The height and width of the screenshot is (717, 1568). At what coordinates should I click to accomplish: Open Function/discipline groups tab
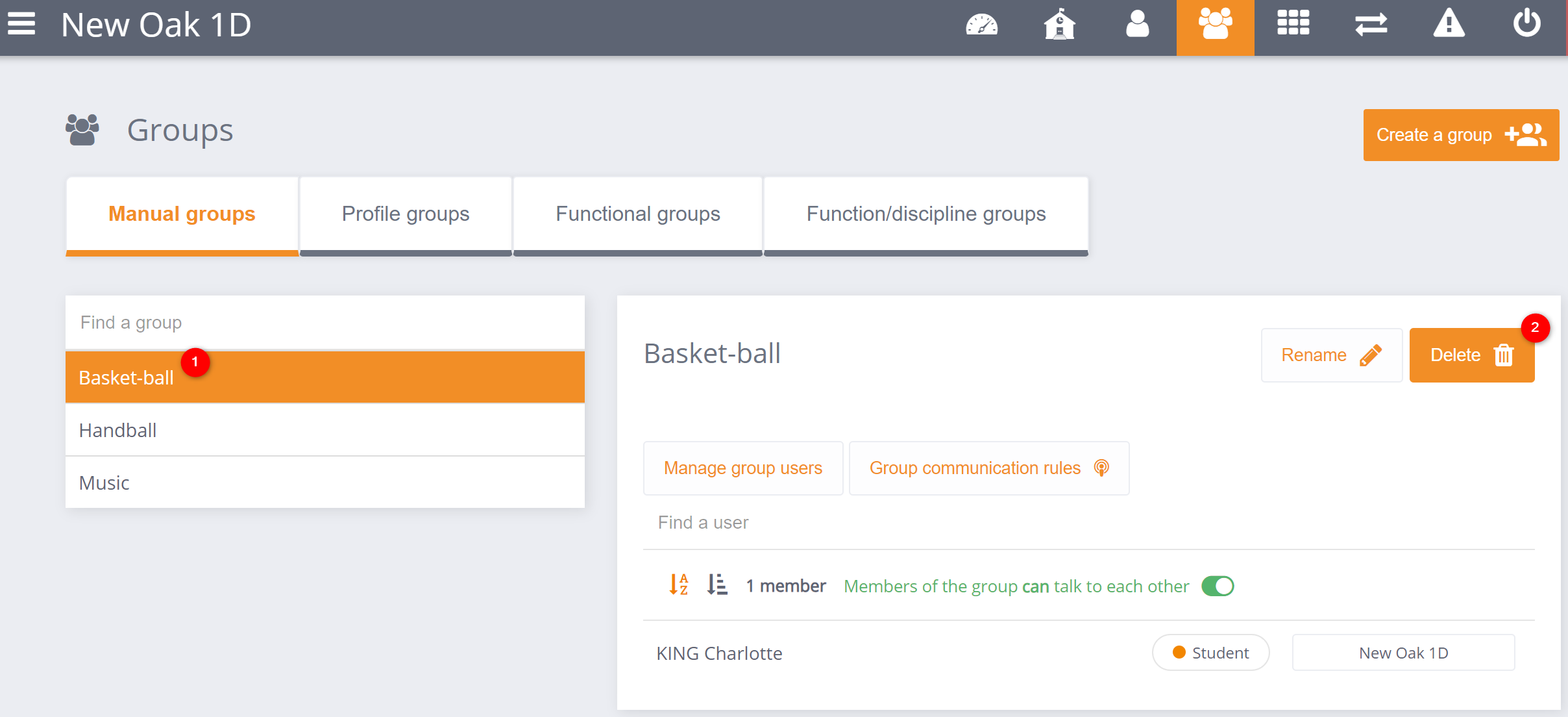point(926,214)
